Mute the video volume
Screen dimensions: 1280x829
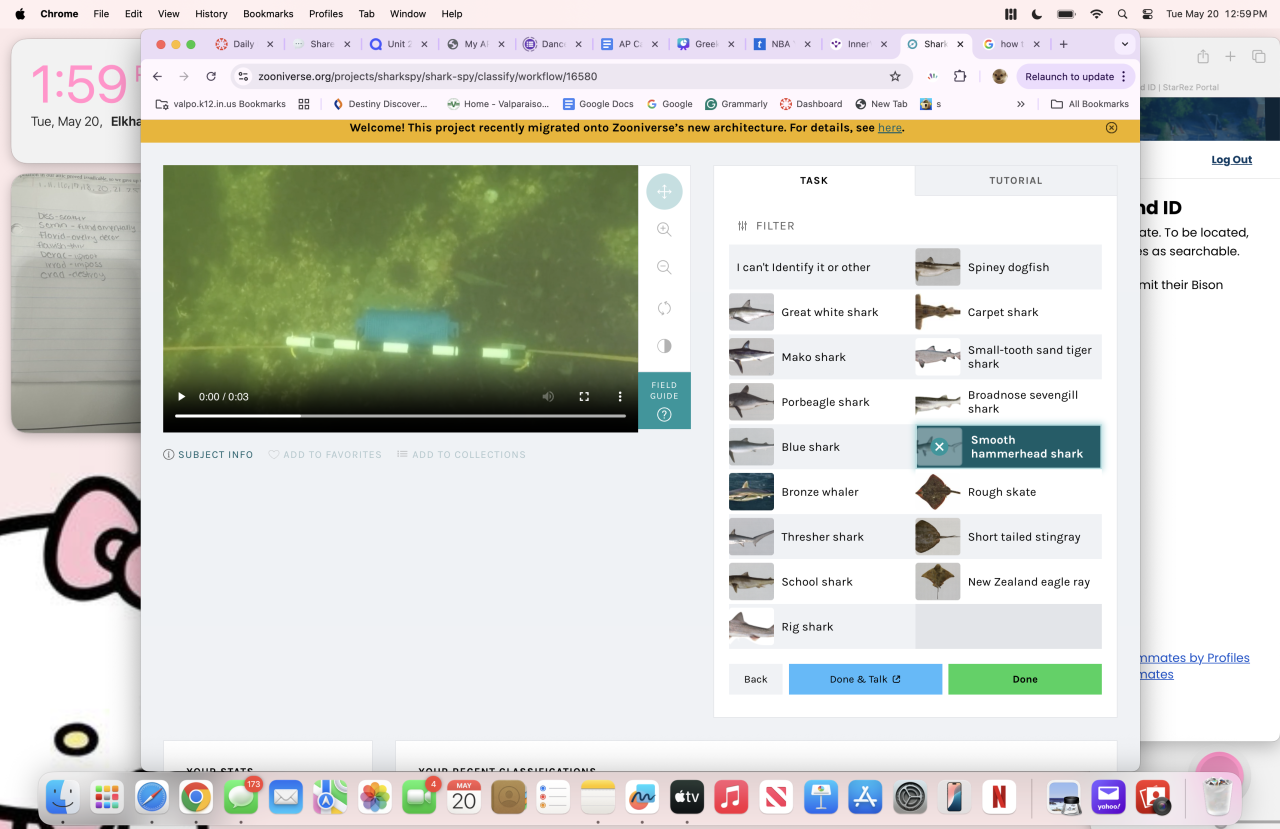pyautogui.click(x=548, y=397)
